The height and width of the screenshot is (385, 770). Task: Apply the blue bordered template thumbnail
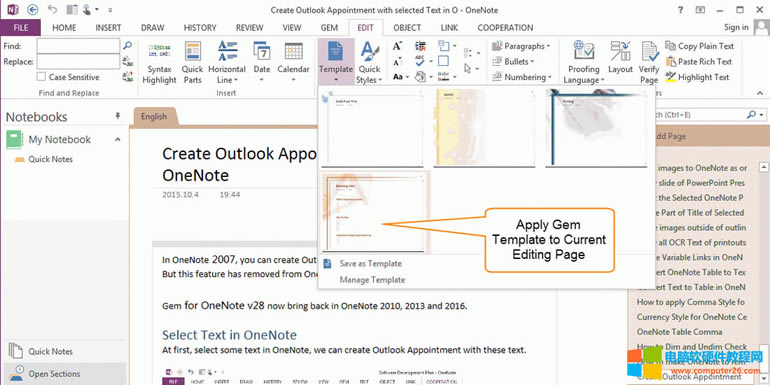pos(596,129)
